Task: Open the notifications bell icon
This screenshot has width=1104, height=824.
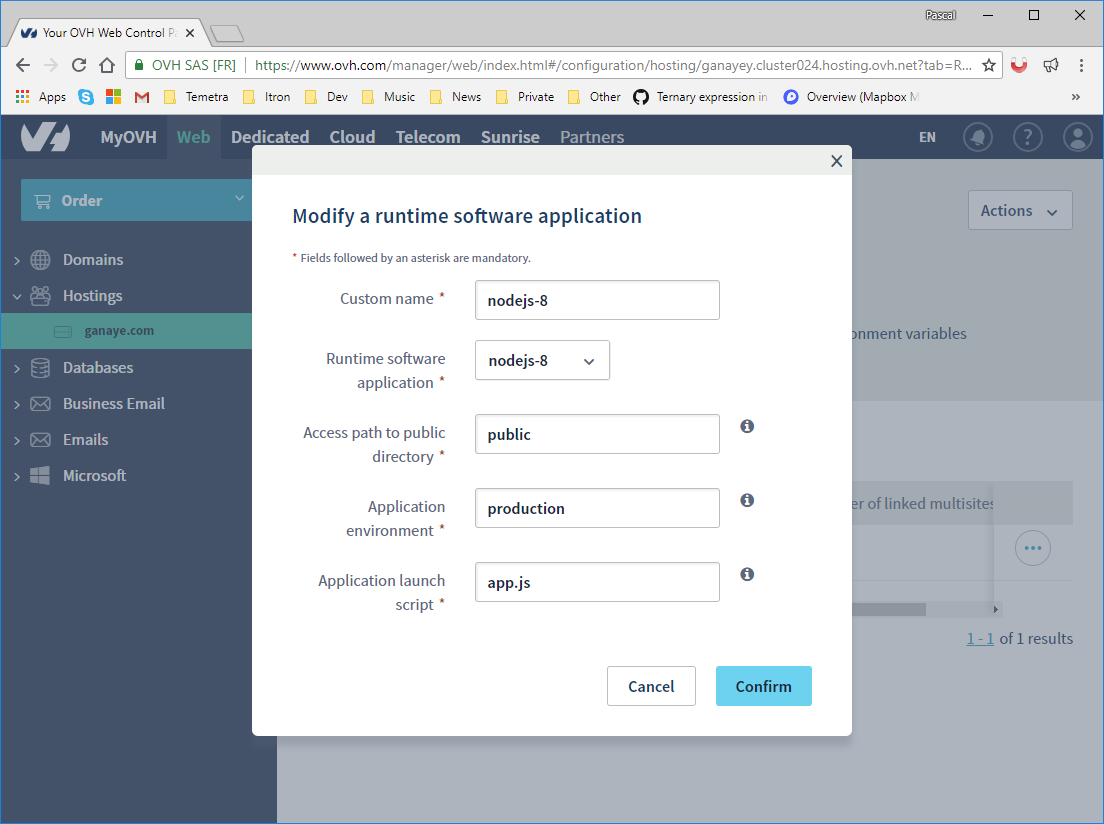Action: tap(977, 137)
